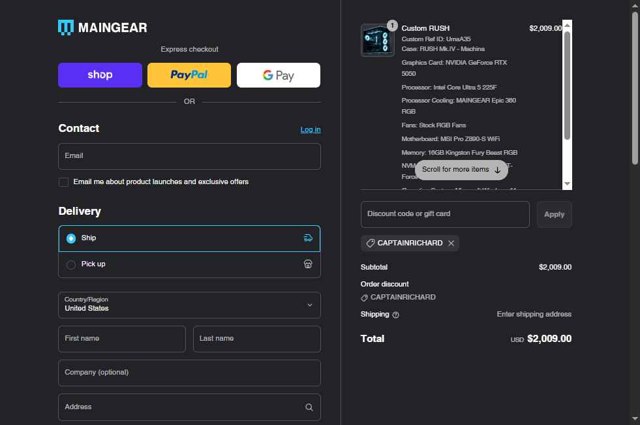Screen dimensions: 640x425
Task: Click the $2,009.00 item price
Action: [x=545, y=28]
